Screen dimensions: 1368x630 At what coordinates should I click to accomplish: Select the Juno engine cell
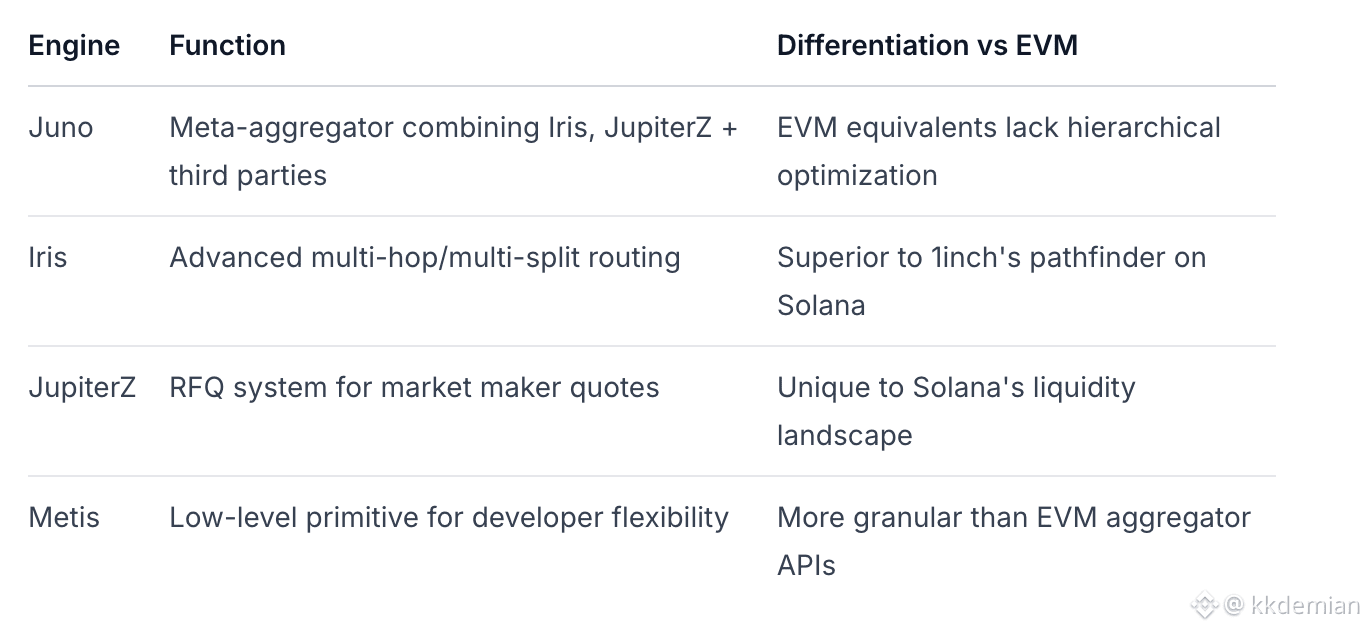[x=61, y=128]
